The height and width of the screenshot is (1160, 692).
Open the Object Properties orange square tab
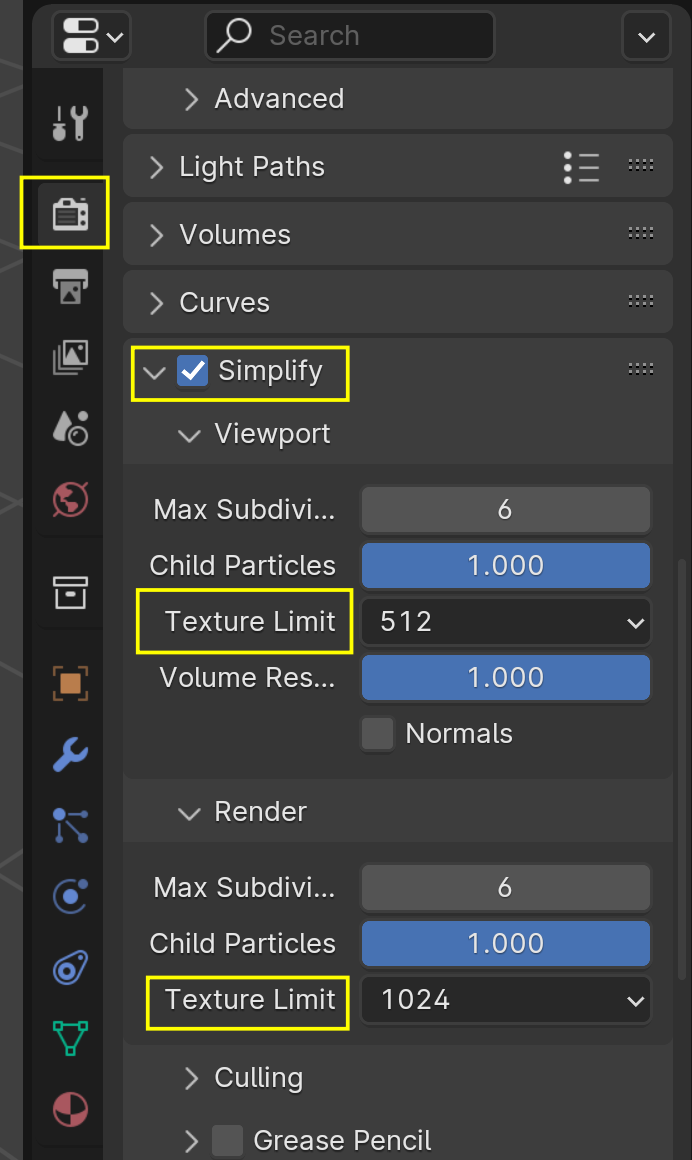pyautogui.click(x=65, y=684)
